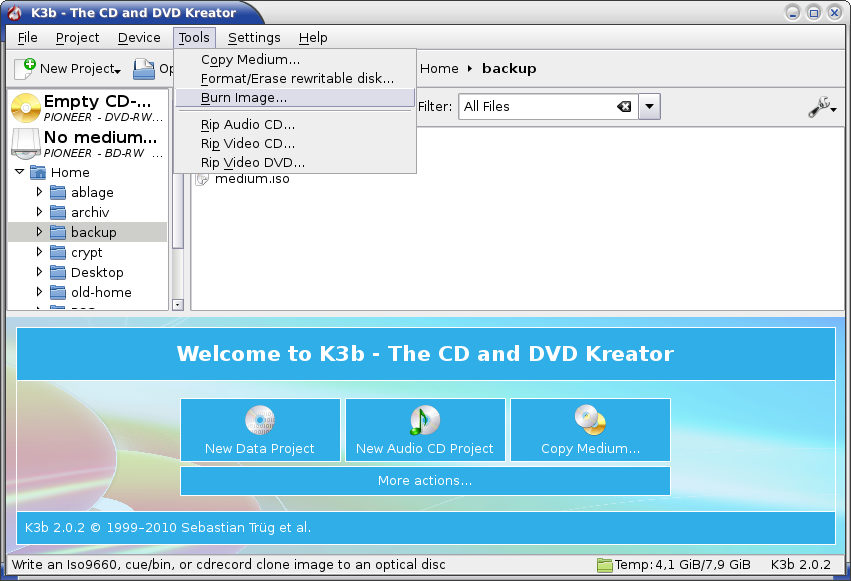Click the wrench configuration icon
The width and height of the screenshot is (851, 581).
pyautogui.click(x=819, y=107)
